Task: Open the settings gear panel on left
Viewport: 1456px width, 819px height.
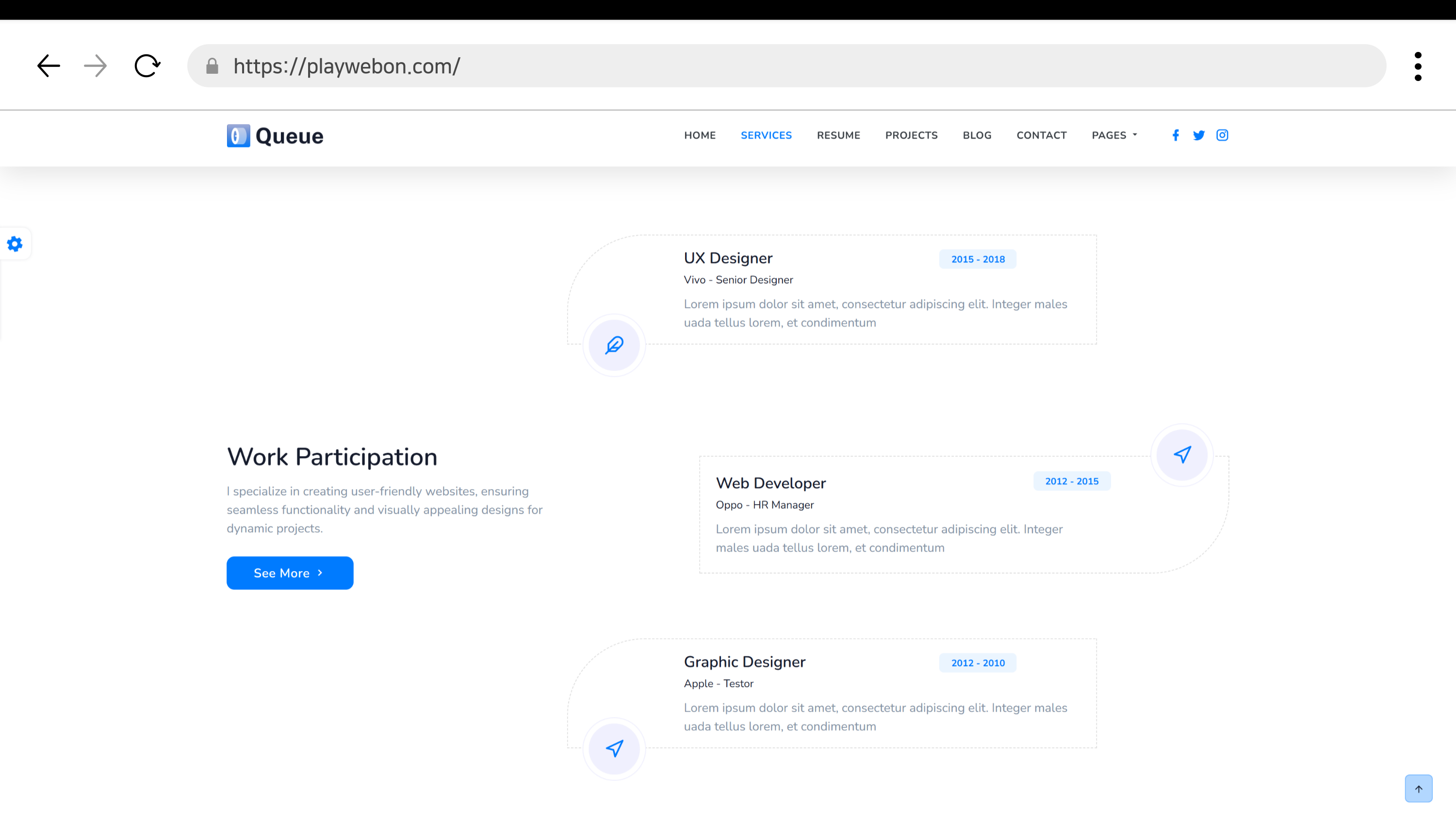Action: pyautogui.click(x=15, y=244)
